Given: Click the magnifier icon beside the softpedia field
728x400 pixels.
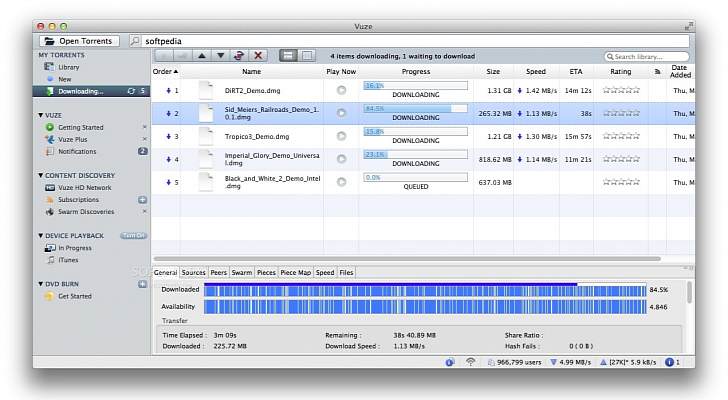Looking at the screenshot, I should 135,41.
